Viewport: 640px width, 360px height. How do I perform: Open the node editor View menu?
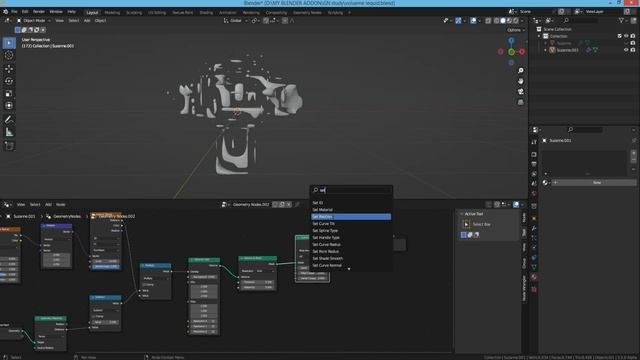pos(21,204)
